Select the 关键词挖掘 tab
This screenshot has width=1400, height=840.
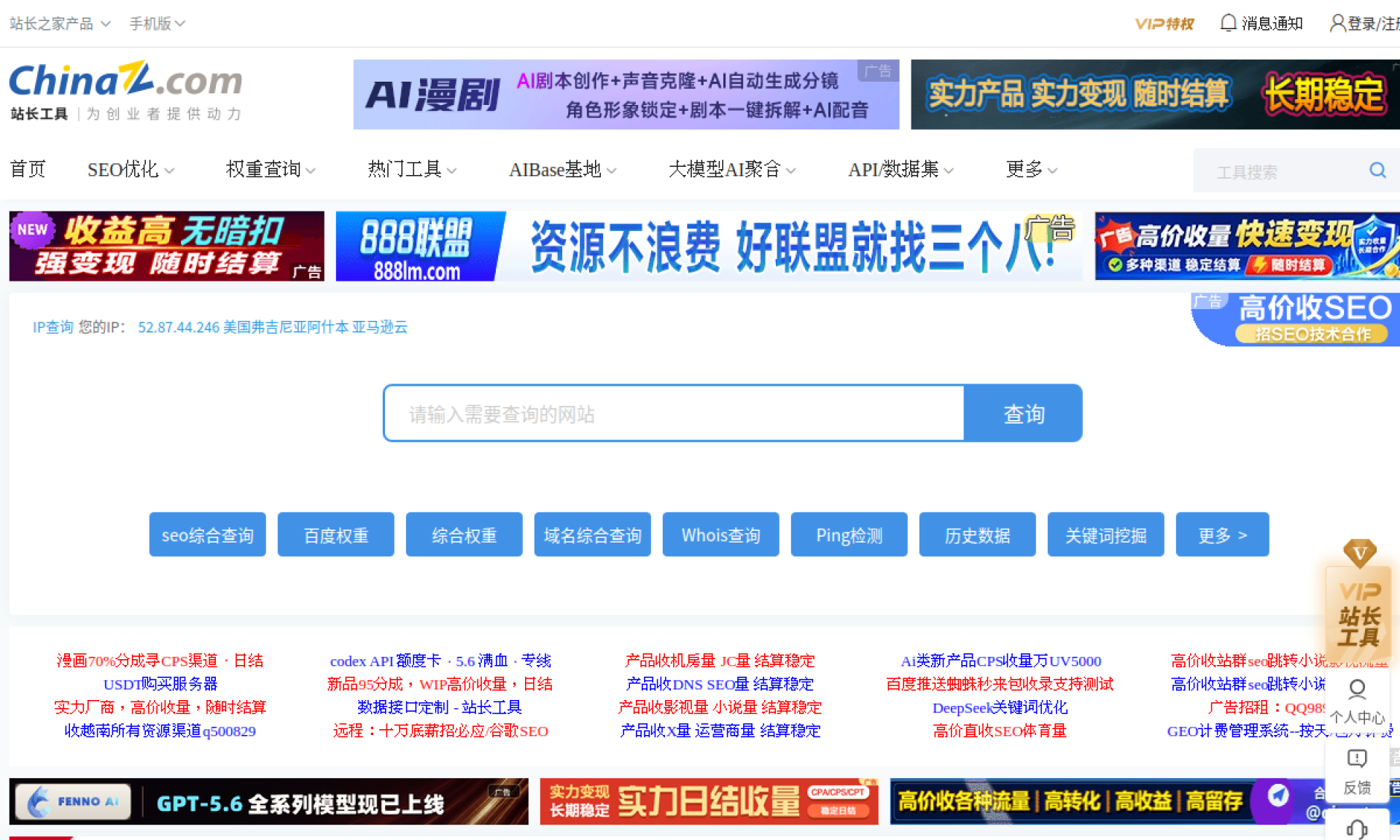click(x=1105, y=535)
